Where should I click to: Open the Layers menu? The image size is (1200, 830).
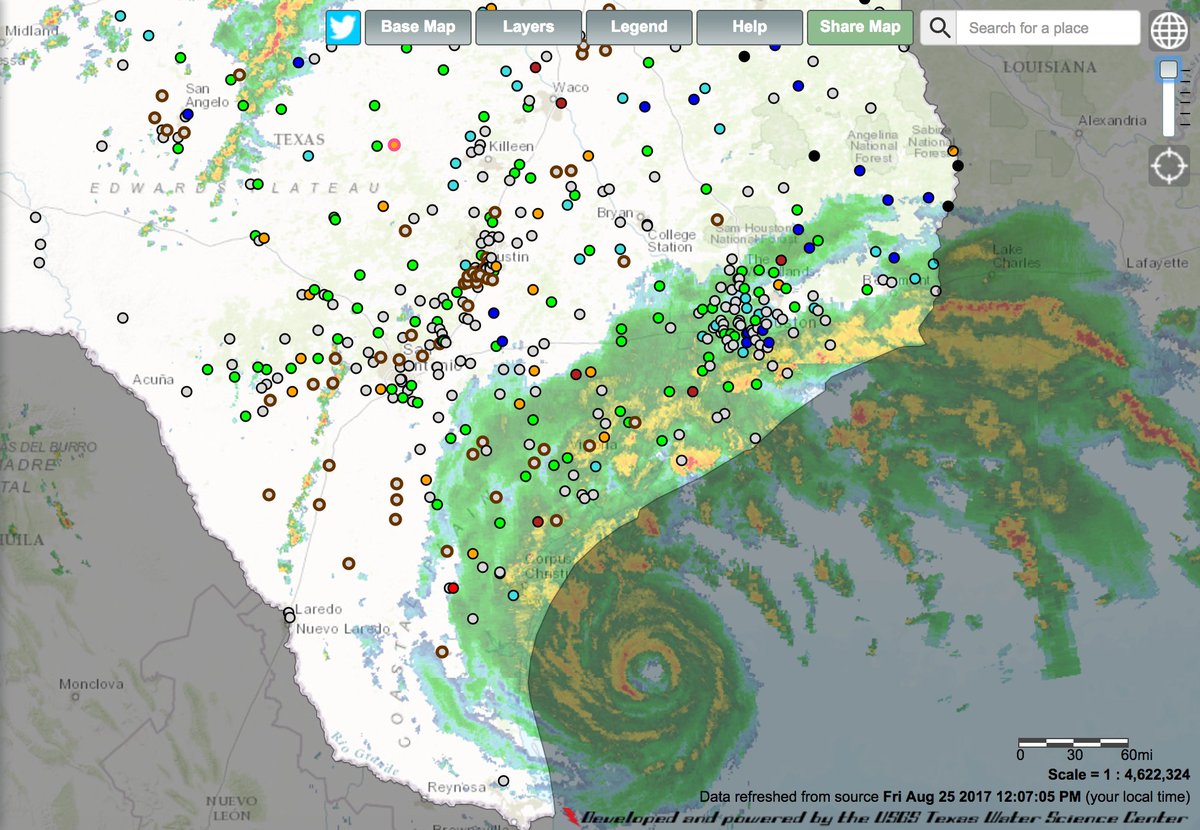click(x=528, y=27)
